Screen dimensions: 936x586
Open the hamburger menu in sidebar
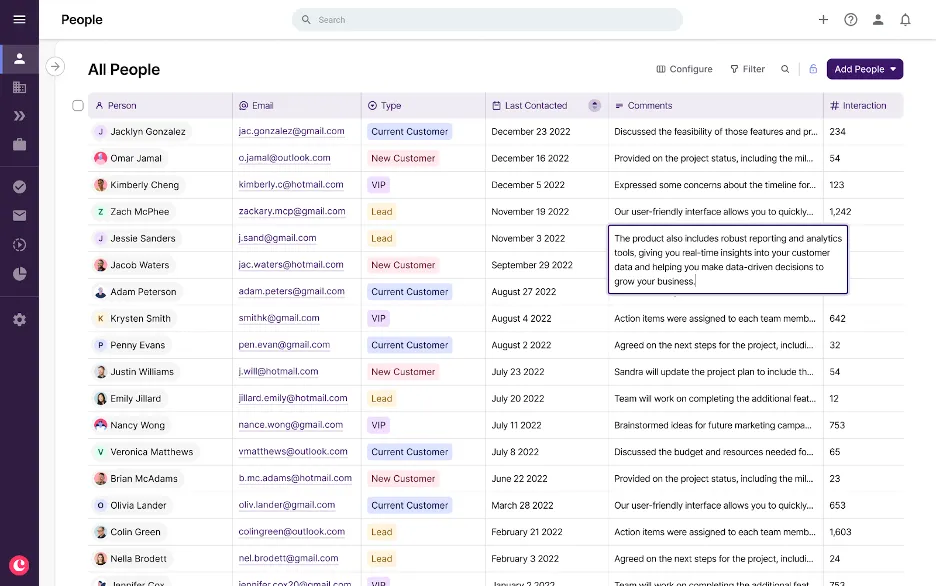coord(19,19)
